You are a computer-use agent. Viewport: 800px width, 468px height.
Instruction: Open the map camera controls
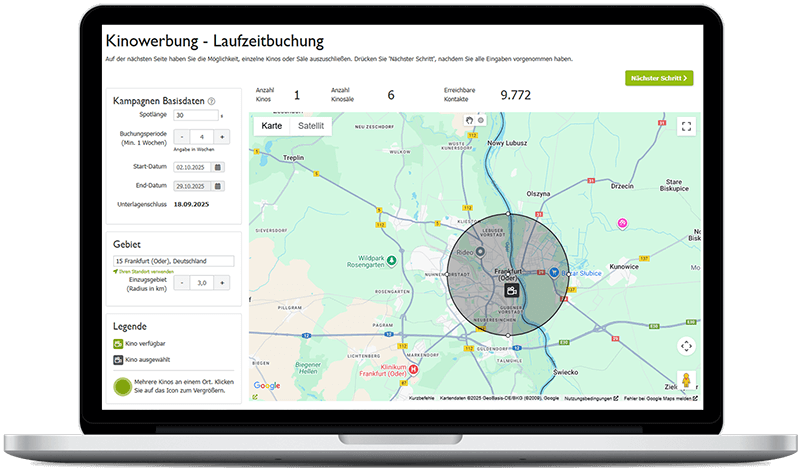point(686,346)
